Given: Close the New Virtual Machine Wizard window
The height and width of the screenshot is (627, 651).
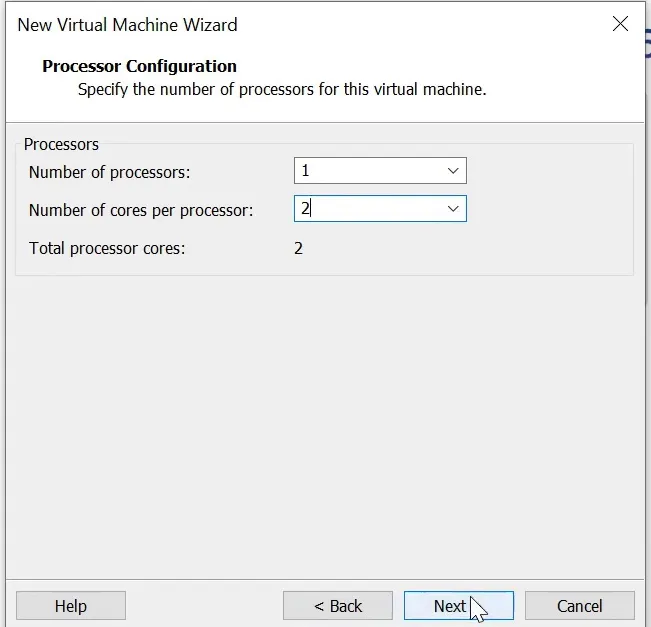Looking at the screenshot, I should (620, 25).
